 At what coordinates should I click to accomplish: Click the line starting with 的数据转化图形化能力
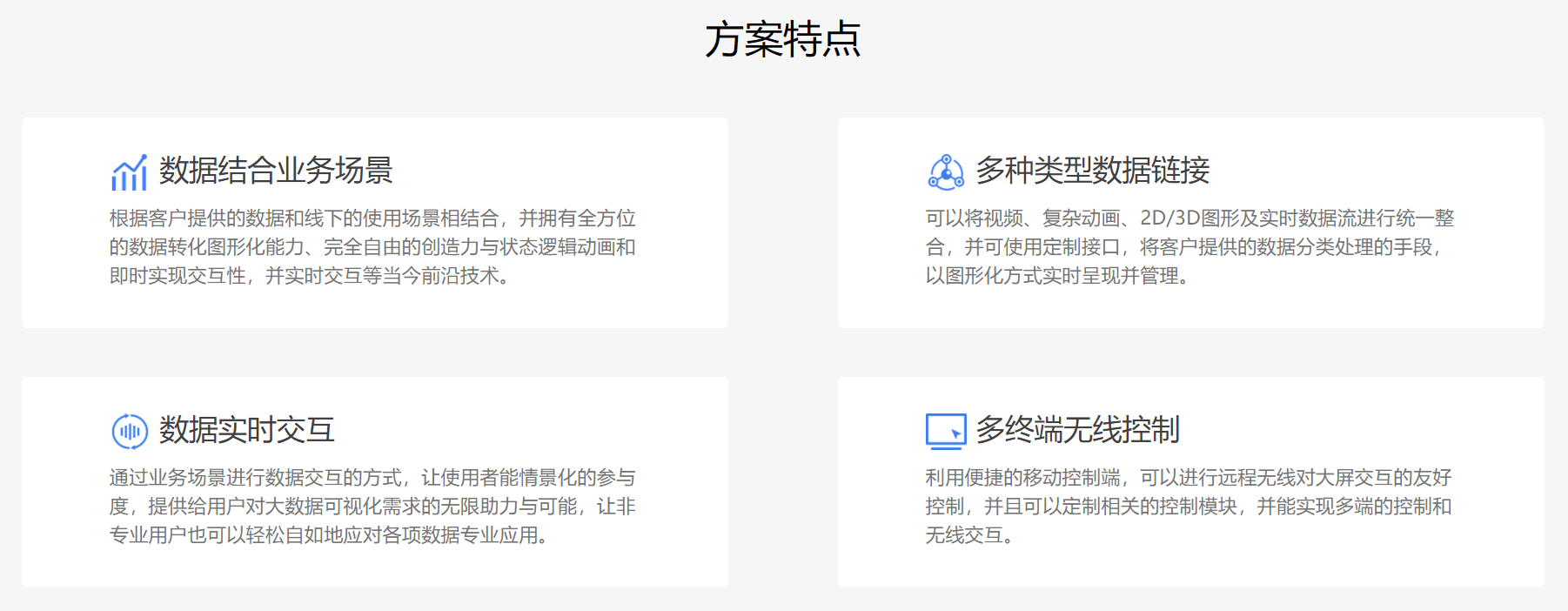click(372, 247)
